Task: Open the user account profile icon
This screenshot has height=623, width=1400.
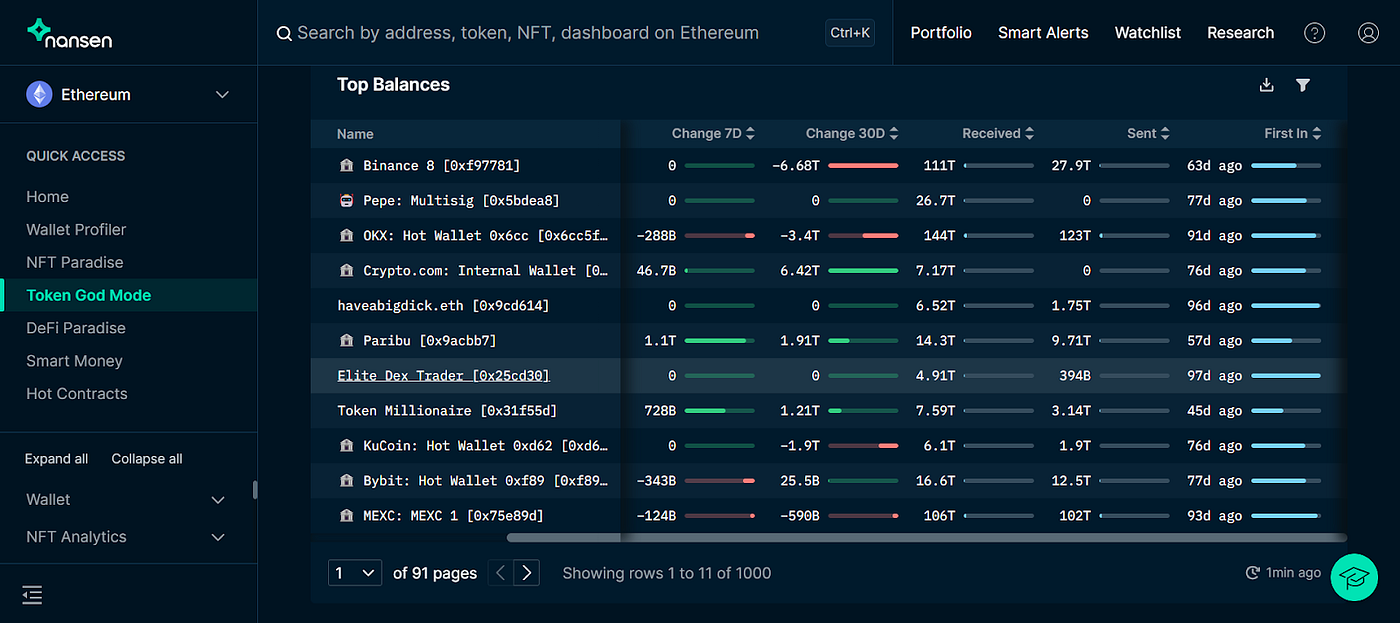Action: (1368, 33)
